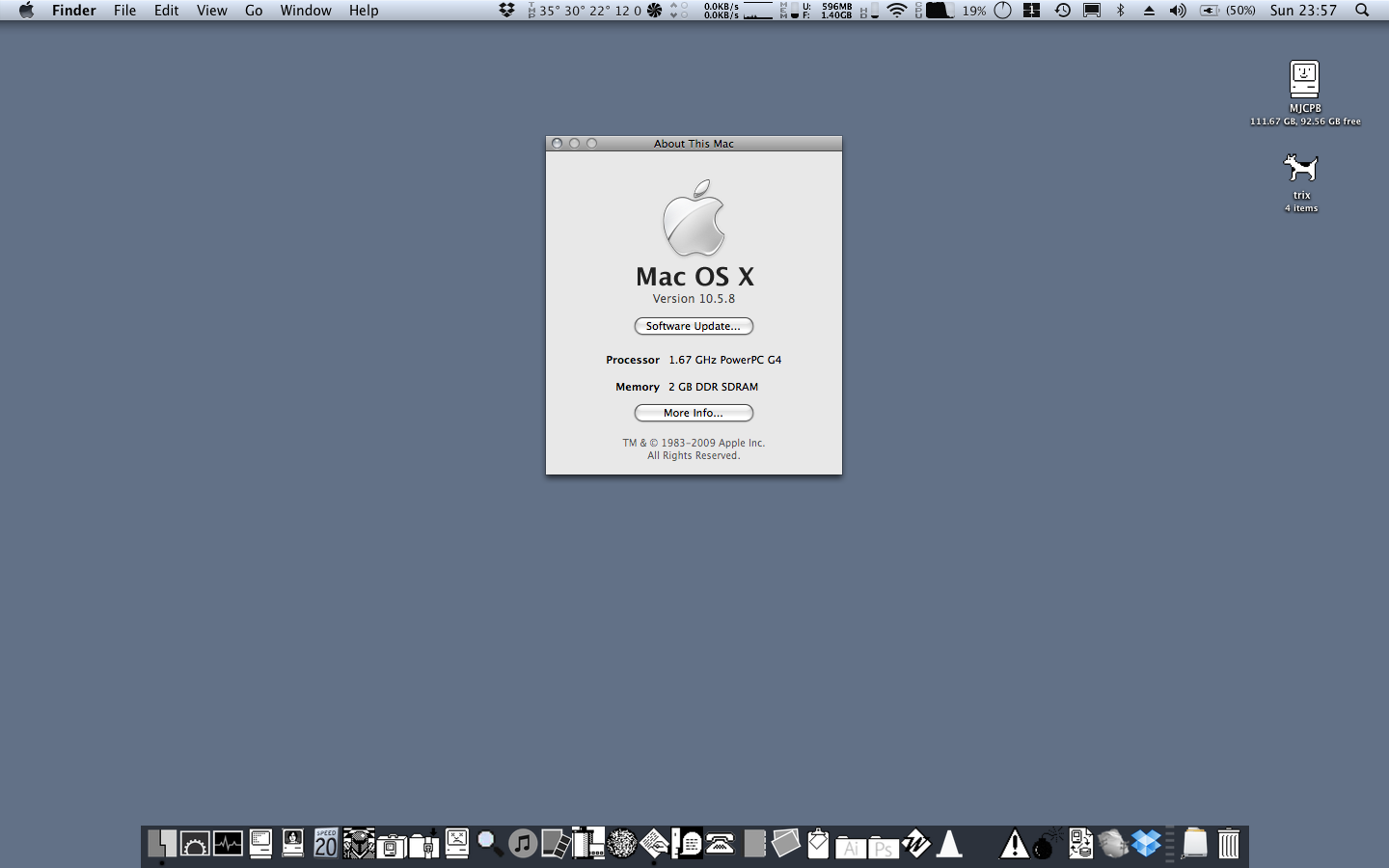Close the About This Mac window
The image size is (1389, 868).
(557, 144)
